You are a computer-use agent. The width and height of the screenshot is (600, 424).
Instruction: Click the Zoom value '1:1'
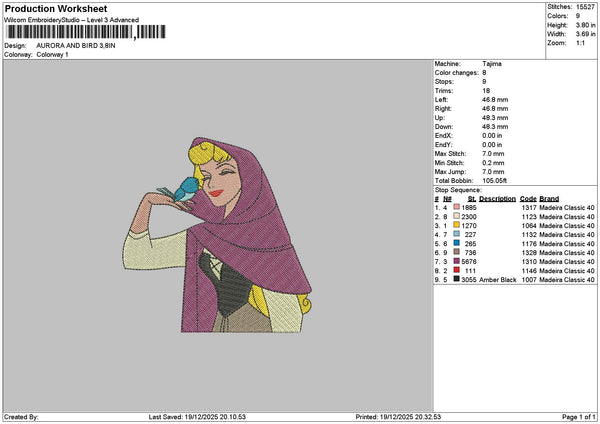click(580, 43)
